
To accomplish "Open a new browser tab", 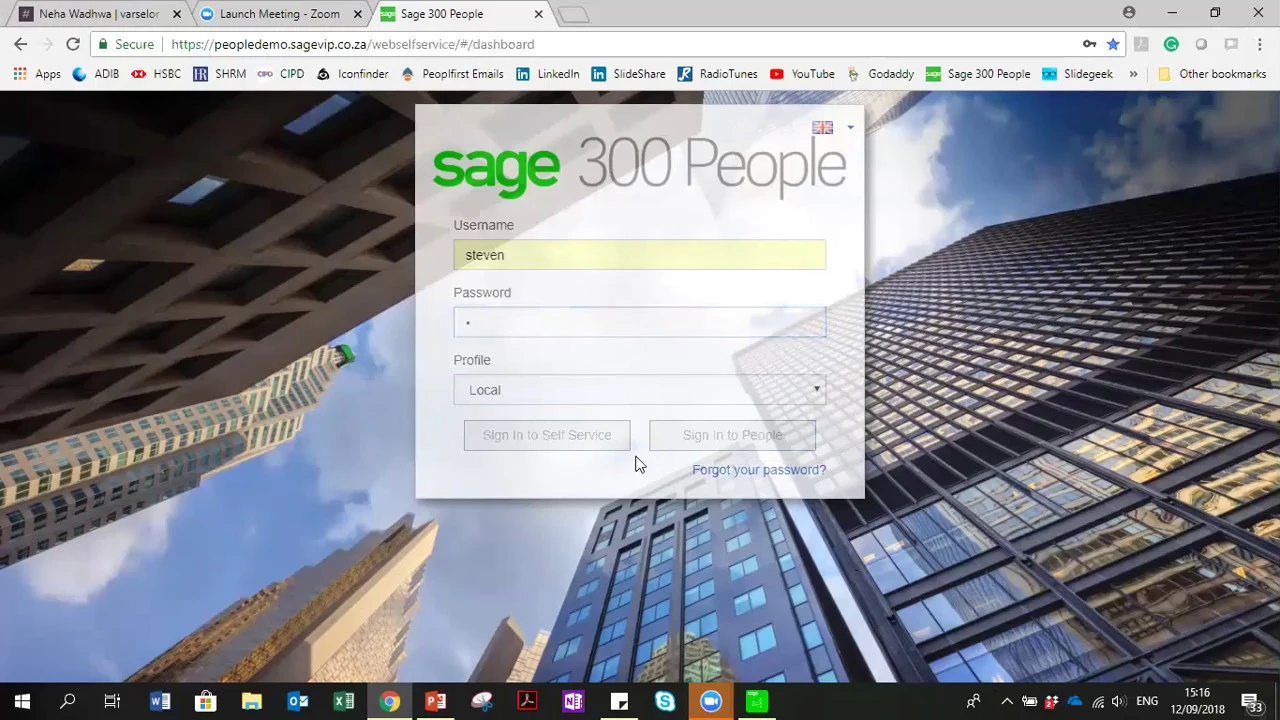I will (573, 14).
